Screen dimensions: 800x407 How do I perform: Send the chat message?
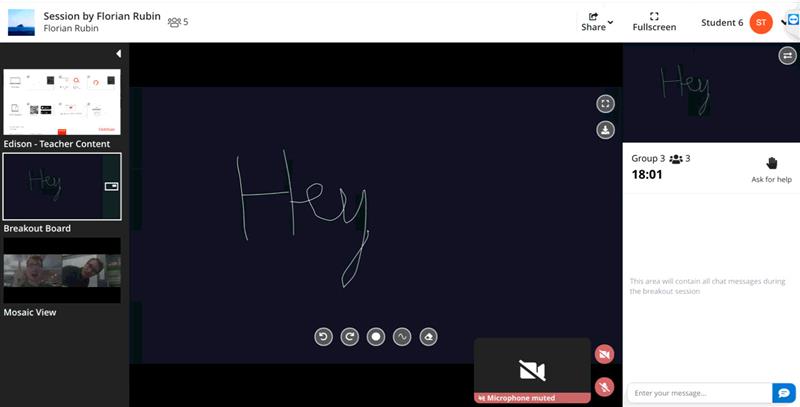click(x=785, y=393)
